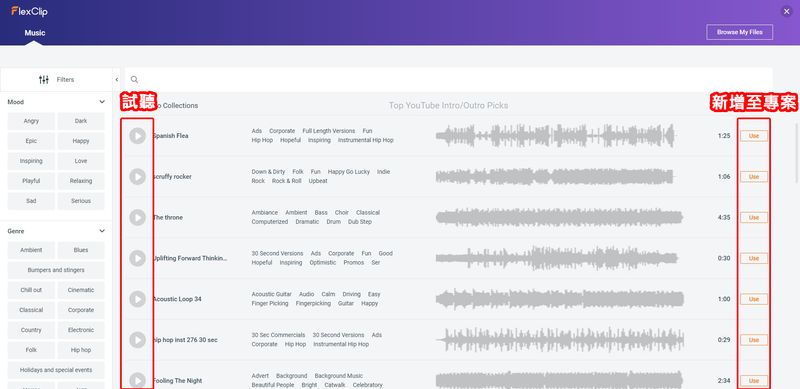Play preview of Fooling The Night track
Image resolution: width=800 pixels, height=389 pixels.
click(137, 381)
